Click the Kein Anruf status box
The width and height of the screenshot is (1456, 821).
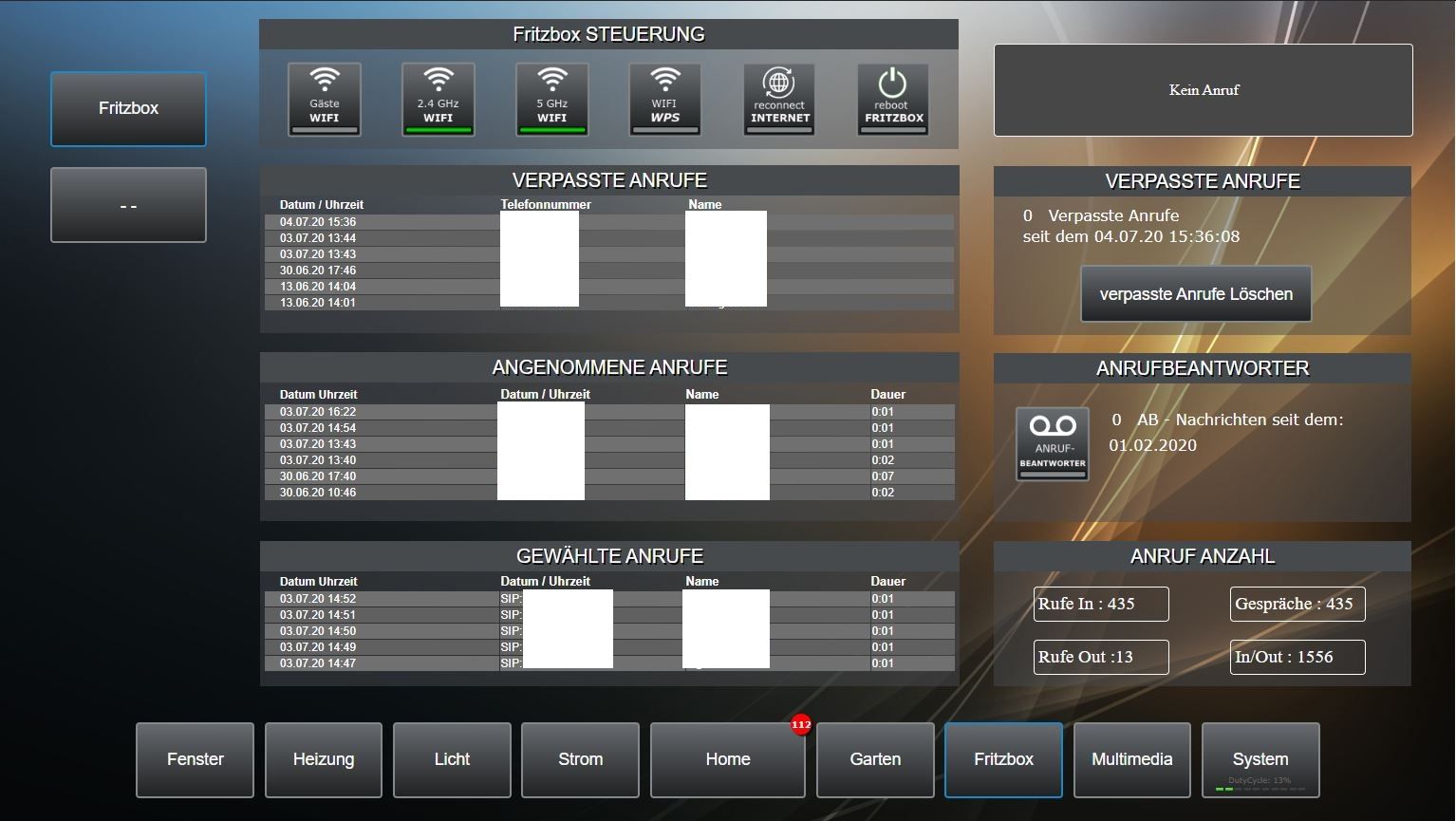pos(1203,90)
